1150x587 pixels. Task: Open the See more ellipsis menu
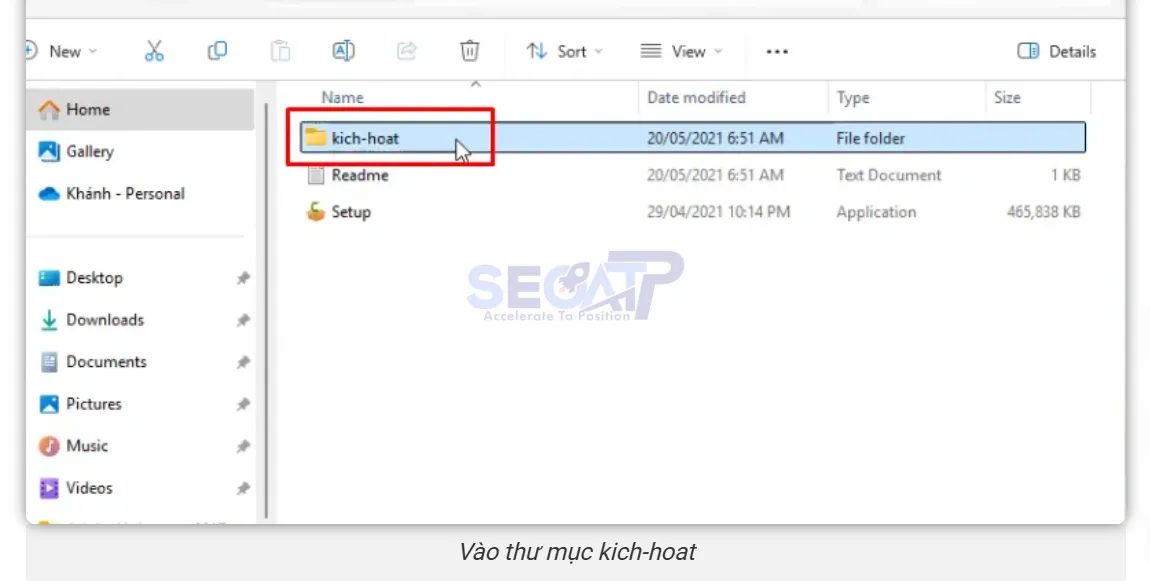coord(777,51)
